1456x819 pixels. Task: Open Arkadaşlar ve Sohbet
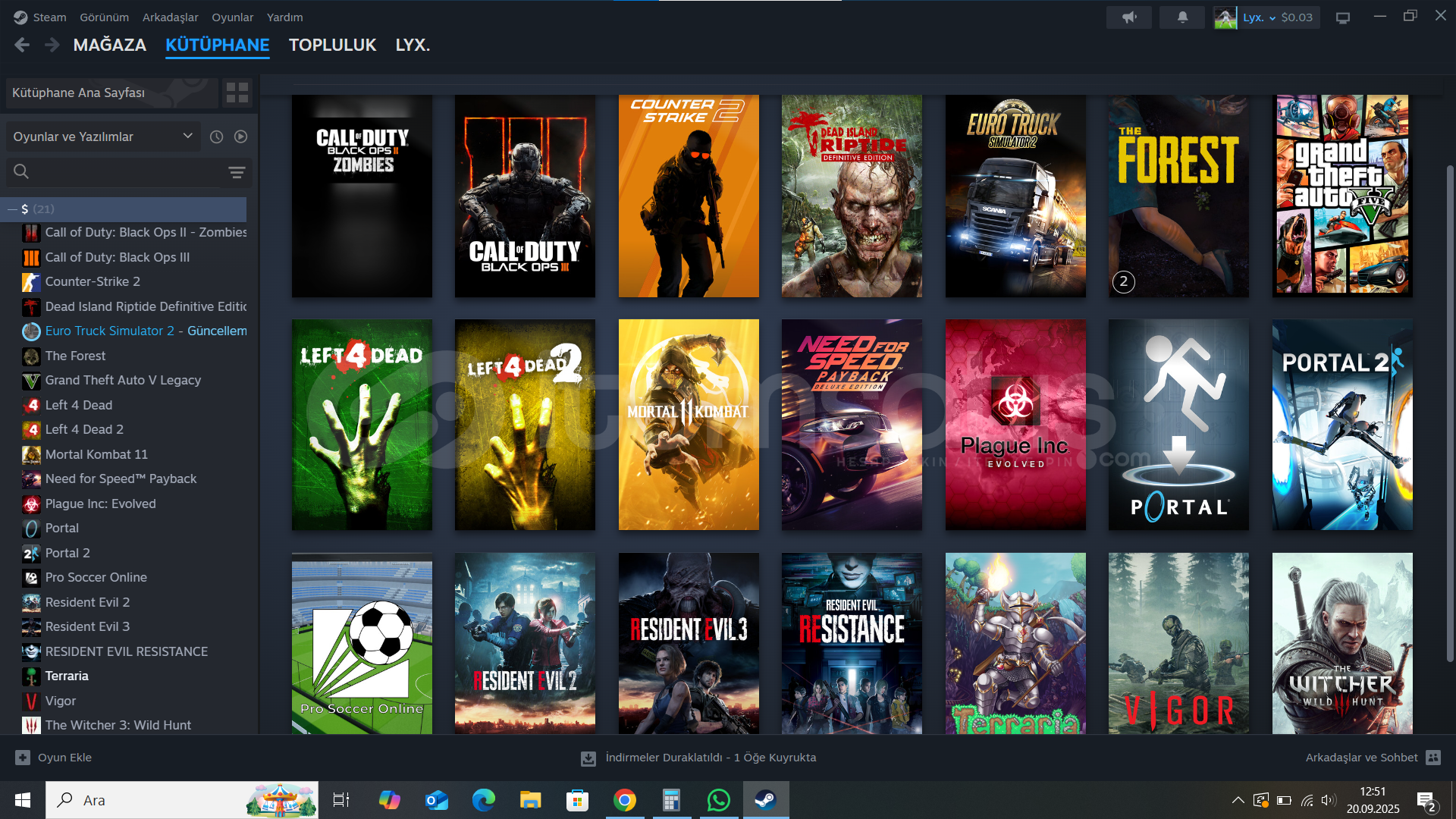tap(1362, 758)
